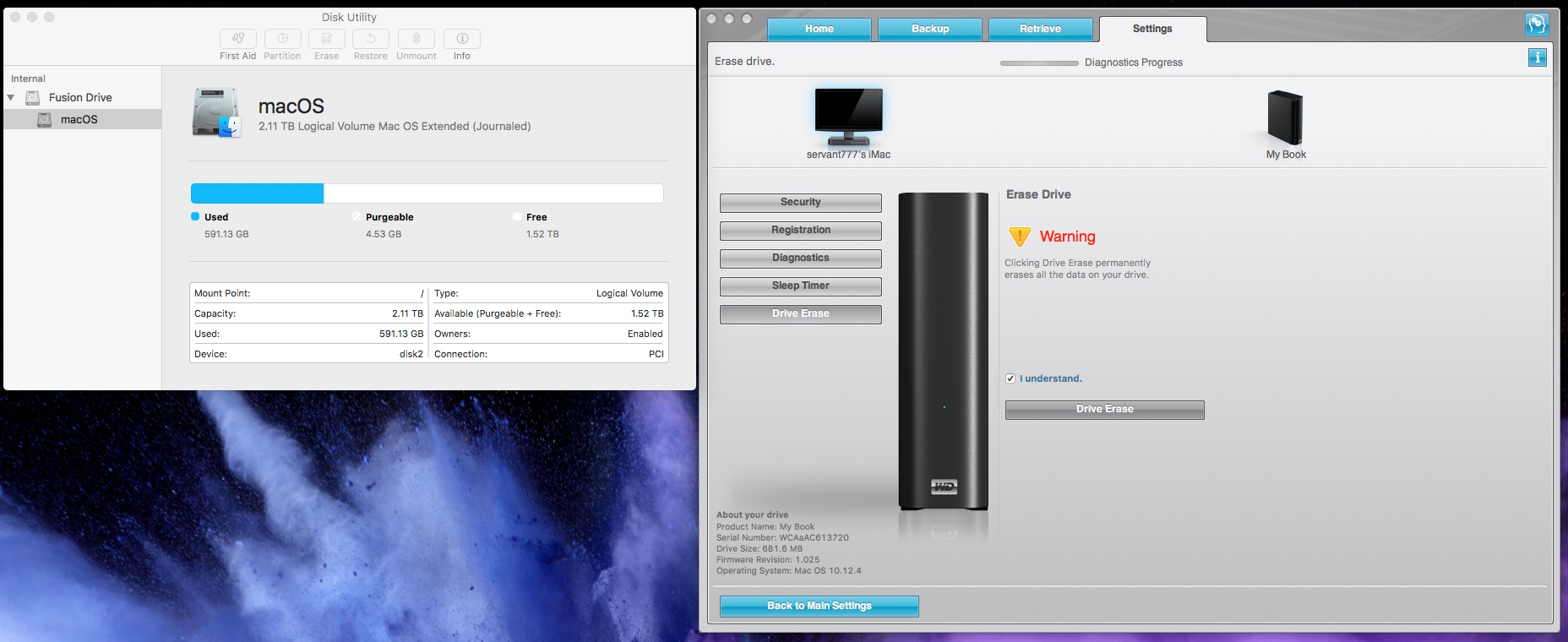Open the Registration settings button

pos(801,231)
